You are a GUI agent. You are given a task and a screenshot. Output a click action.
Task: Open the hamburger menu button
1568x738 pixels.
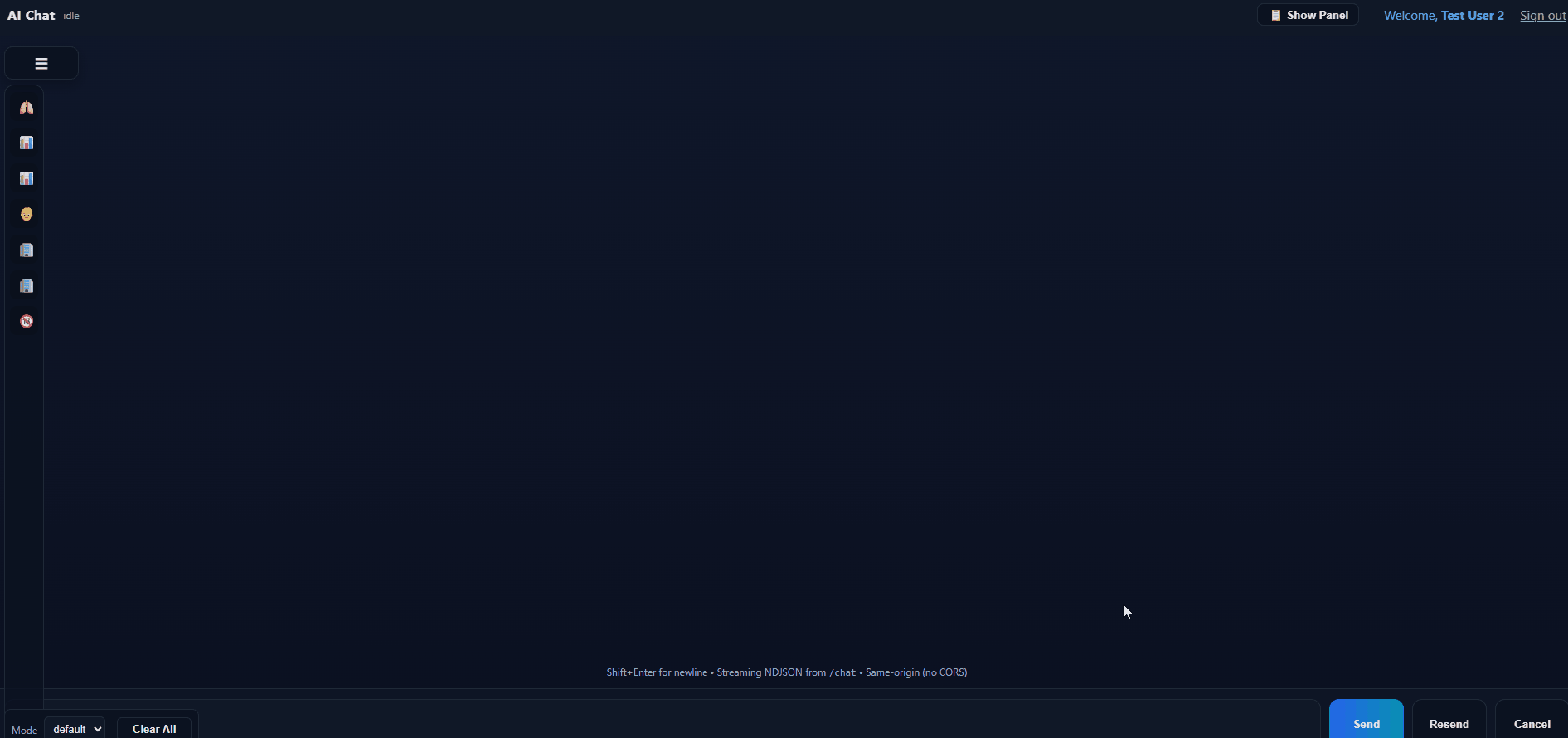pyautogui.click(x=41, y=63)
